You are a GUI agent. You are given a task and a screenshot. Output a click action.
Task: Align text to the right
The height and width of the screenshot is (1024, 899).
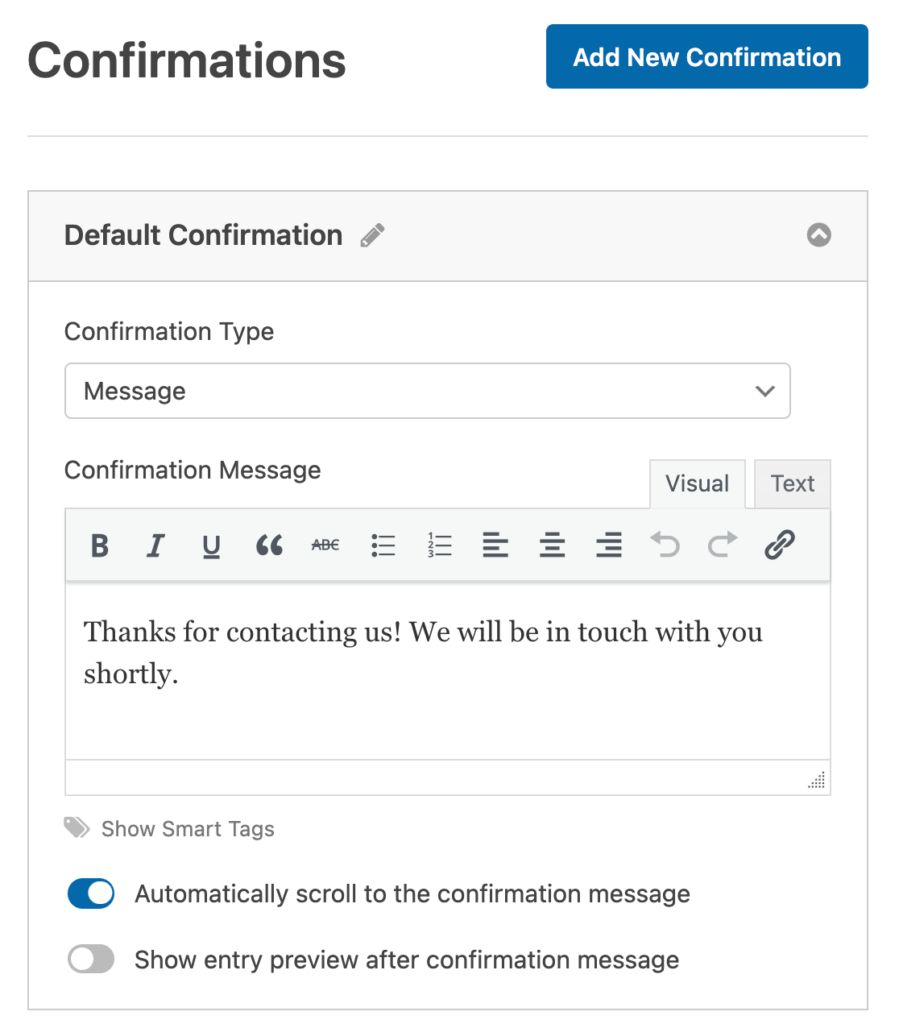tap(608, 545)
